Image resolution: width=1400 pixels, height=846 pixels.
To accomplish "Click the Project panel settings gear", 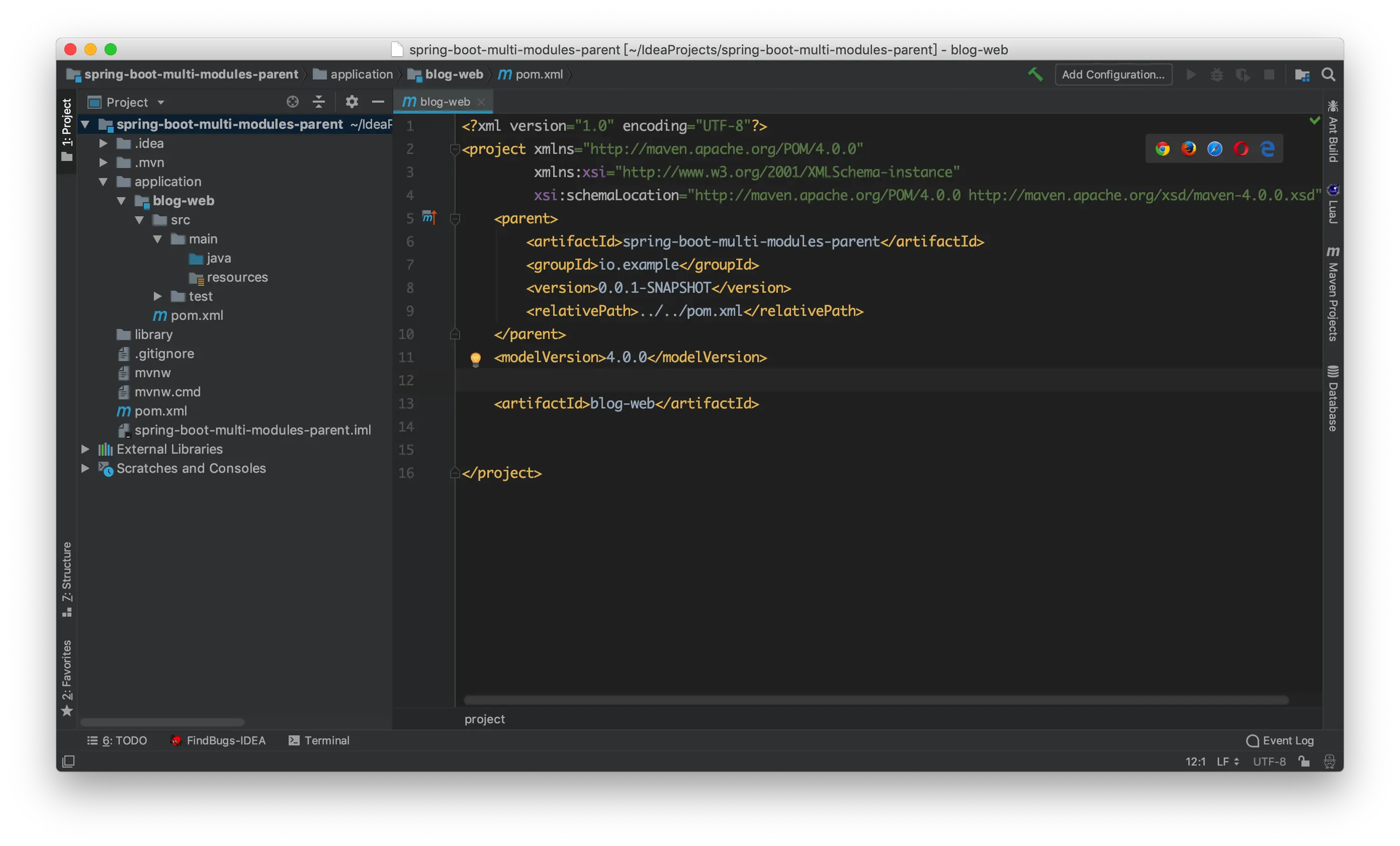I will coord(352,102).
